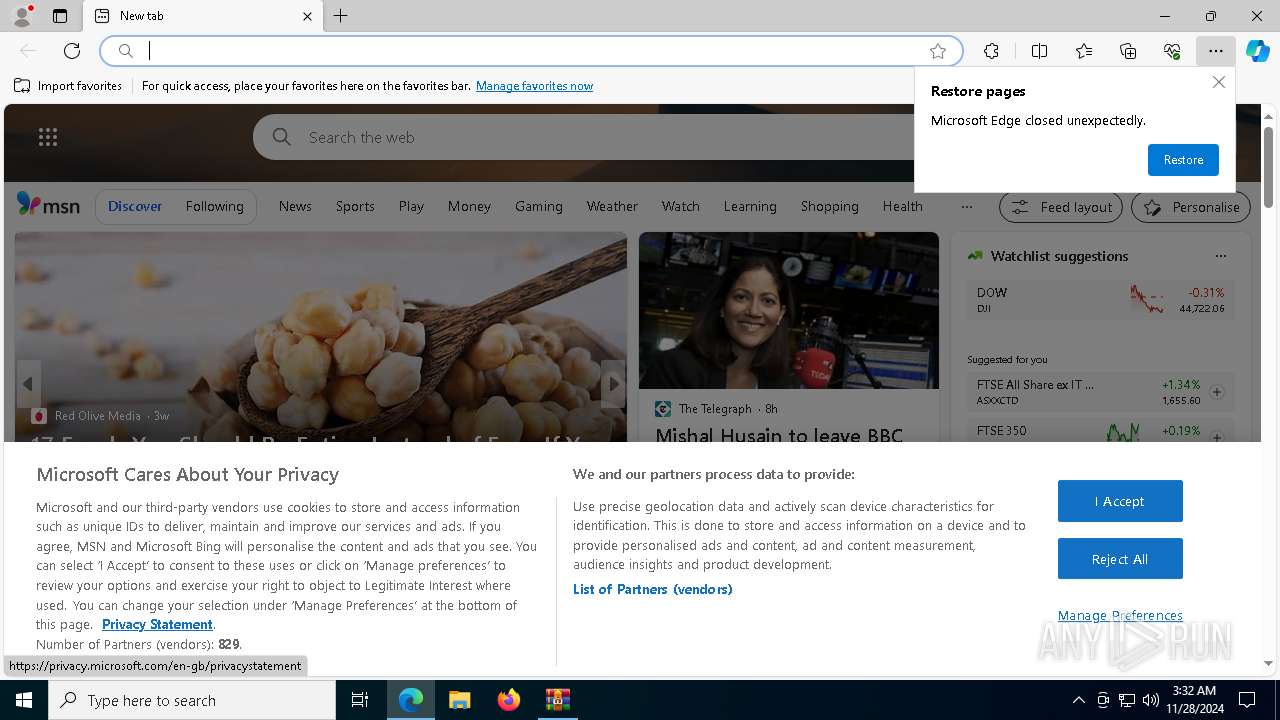Show next story with right arrow
This screenshot has height=720, width=1280.
click(613, 384)
